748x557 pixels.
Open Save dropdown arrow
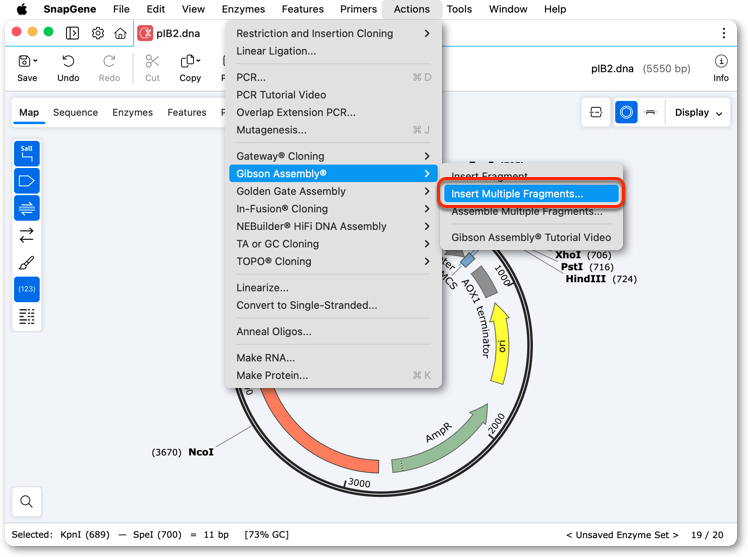click(x=35, y=61)
